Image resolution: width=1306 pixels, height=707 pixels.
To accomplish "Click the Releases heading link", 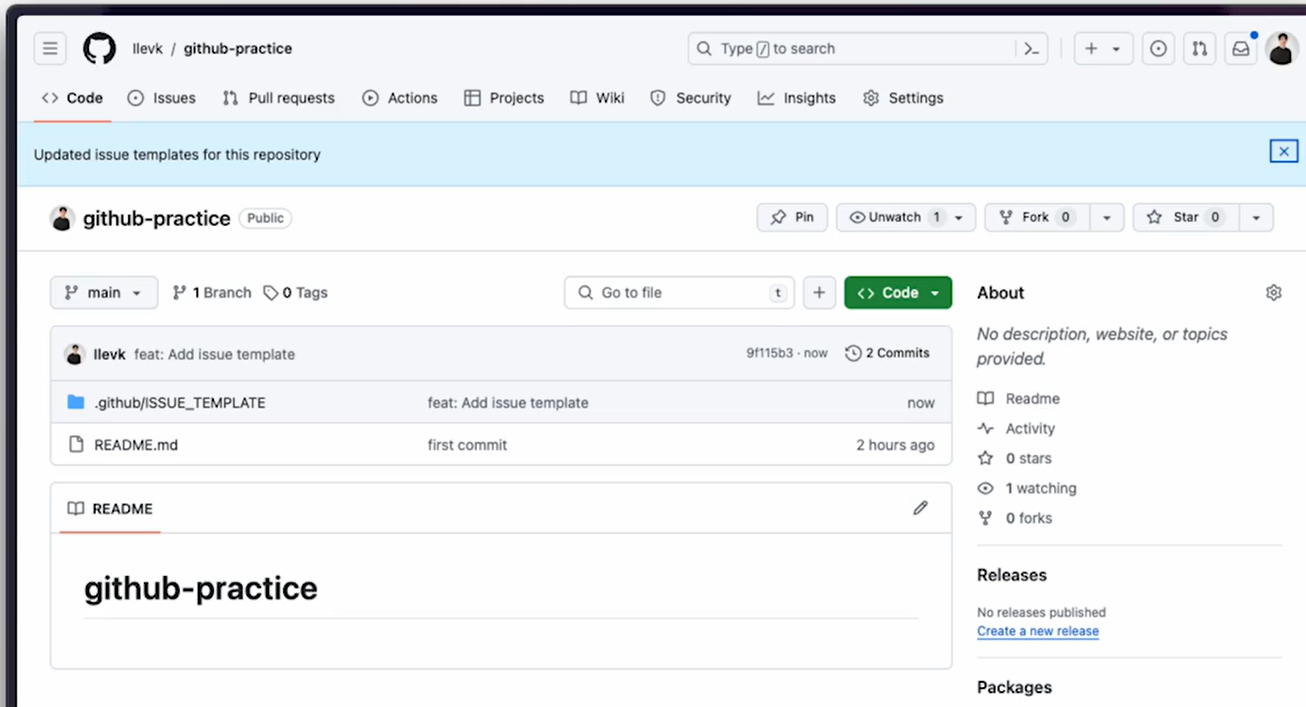I will pyautogui.click(x=1012, y=575).
